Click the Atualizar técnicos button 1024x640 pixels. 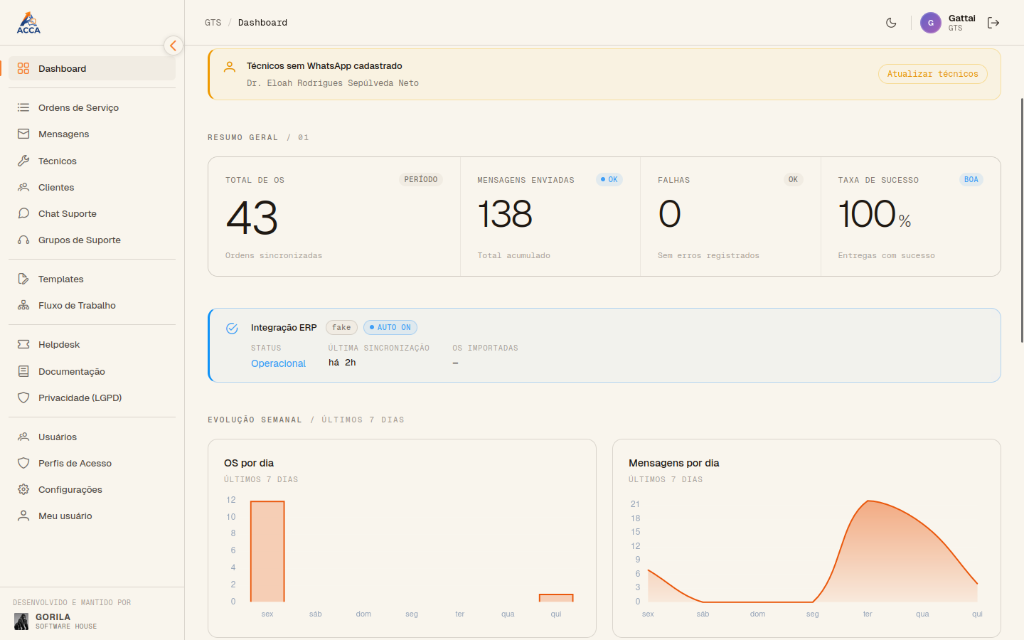(x=933, y=74)
